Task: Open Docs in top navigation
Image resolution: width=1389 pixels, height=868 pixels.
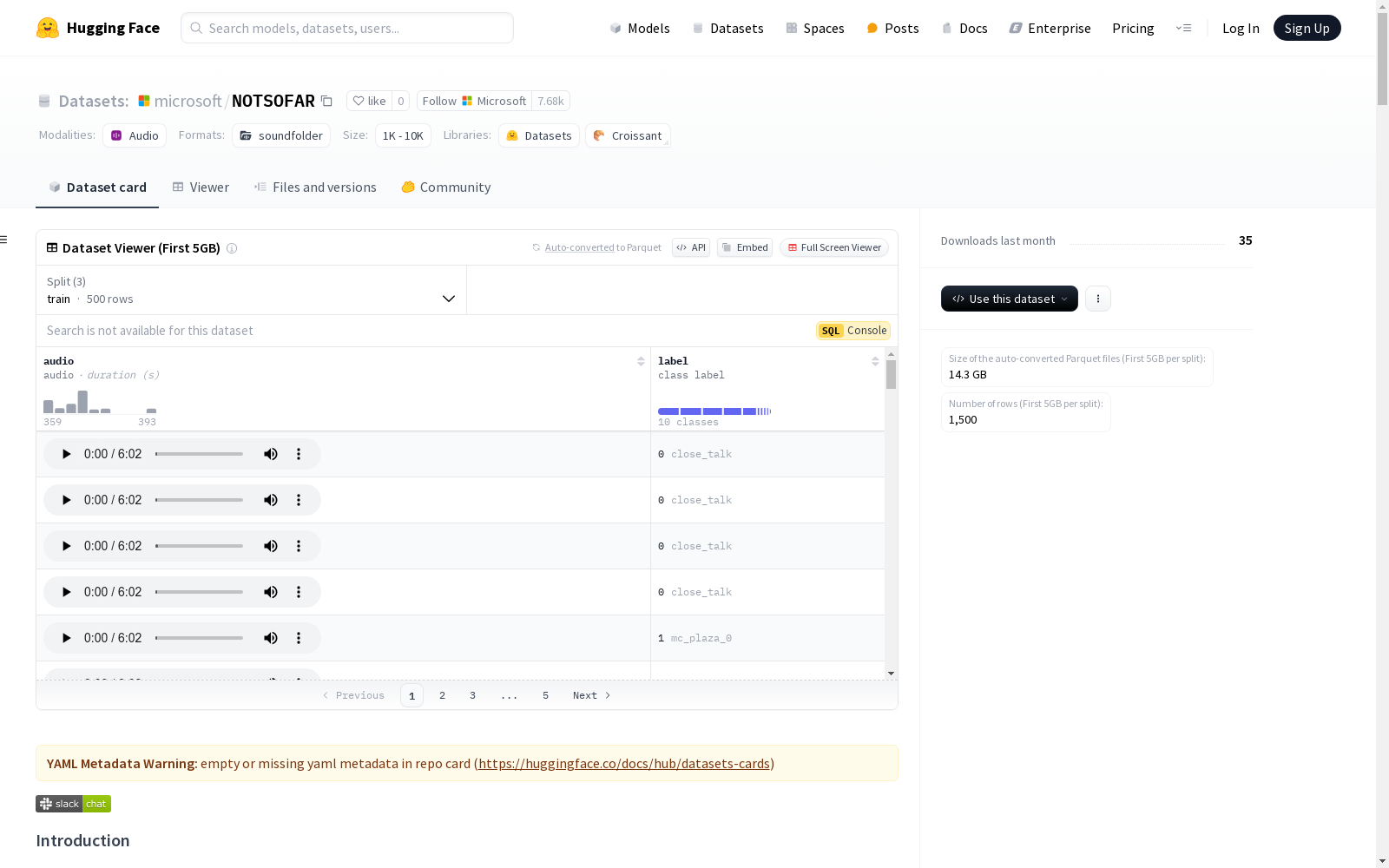Action: click(964, 28)
